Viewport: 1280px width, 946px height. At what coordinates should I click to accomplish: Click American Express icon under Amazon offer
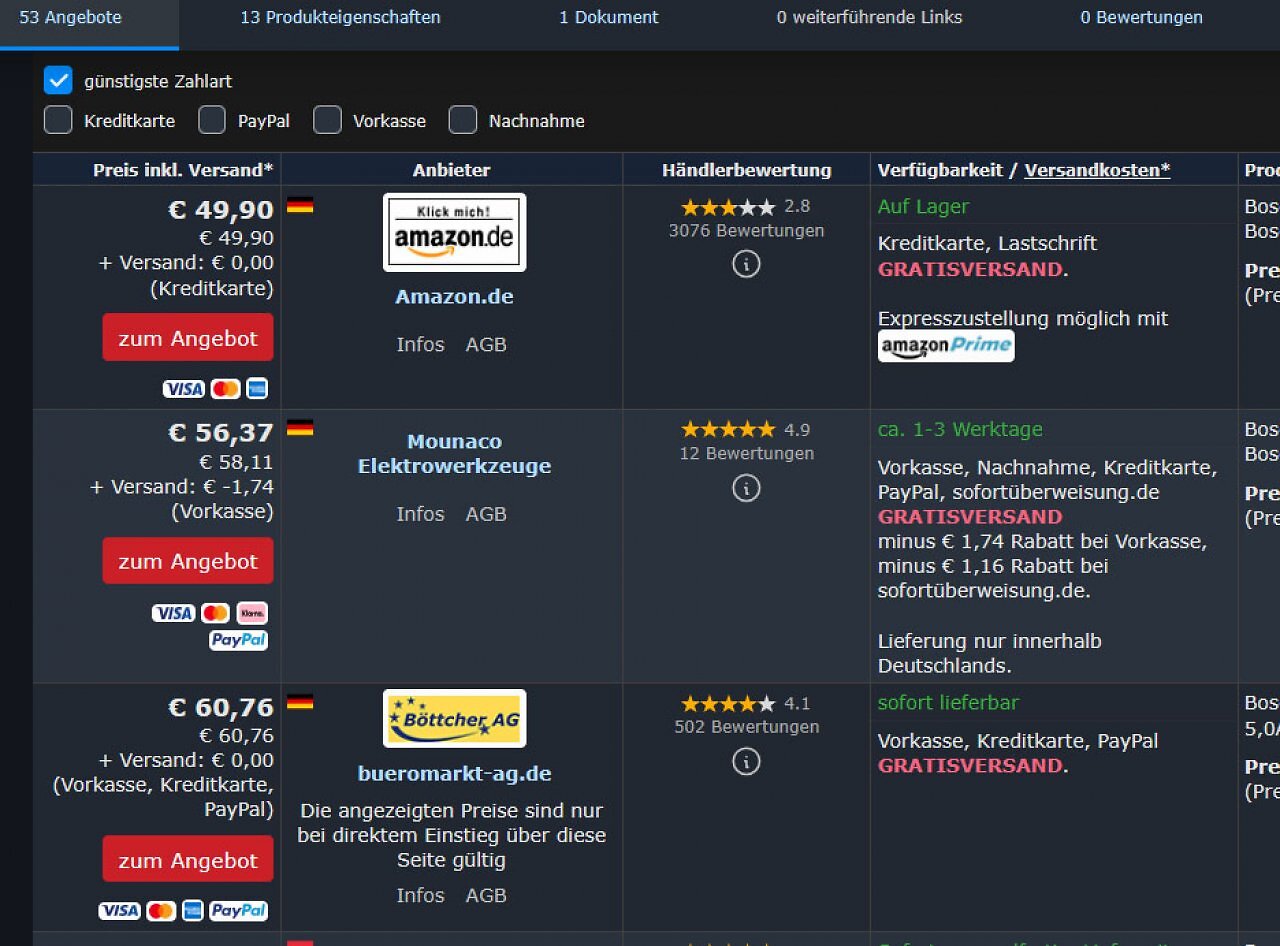[257, 389]
